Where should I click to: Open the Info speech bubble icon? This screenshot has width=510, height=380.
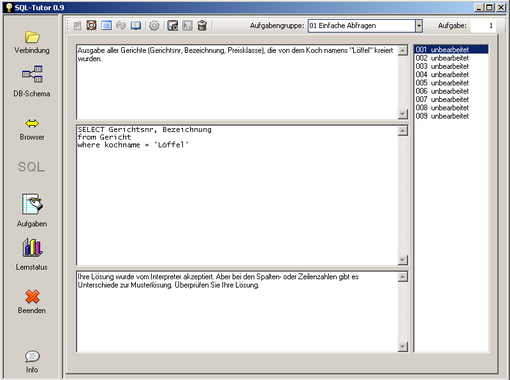[x=32, y=356]
